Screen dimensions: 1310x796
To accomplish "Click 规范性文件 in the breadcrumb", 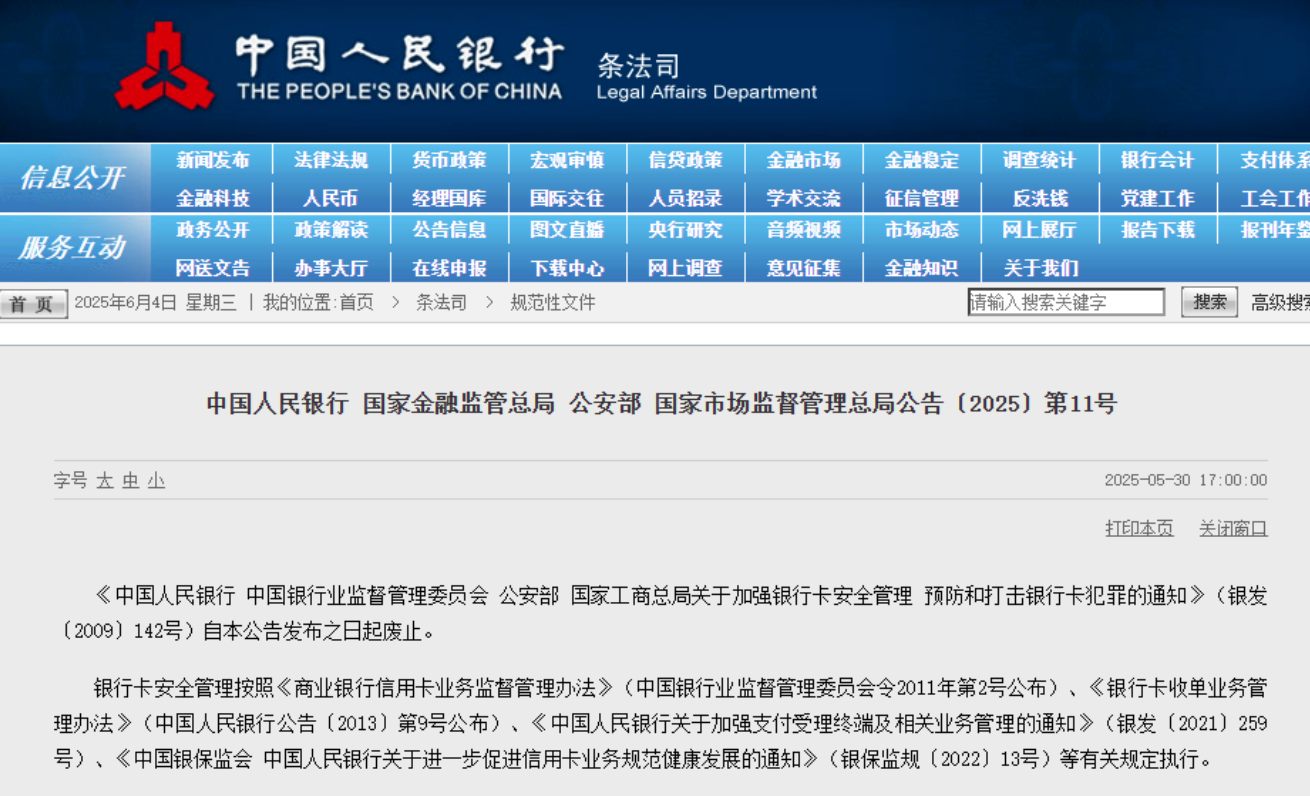I will click(x=553, y=302).
